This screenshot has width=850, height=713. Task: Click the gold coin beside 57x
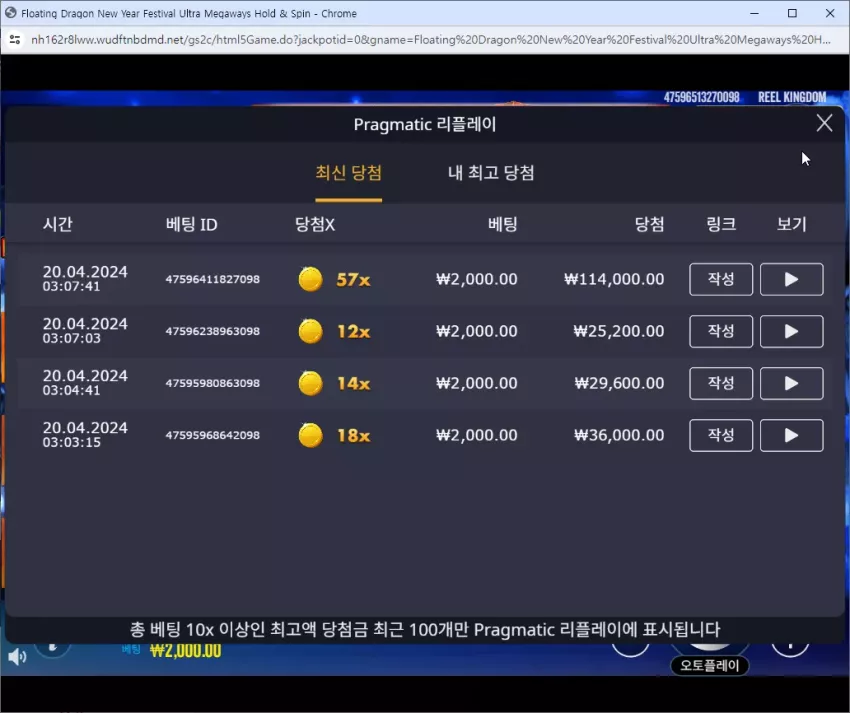click(311, 279)
